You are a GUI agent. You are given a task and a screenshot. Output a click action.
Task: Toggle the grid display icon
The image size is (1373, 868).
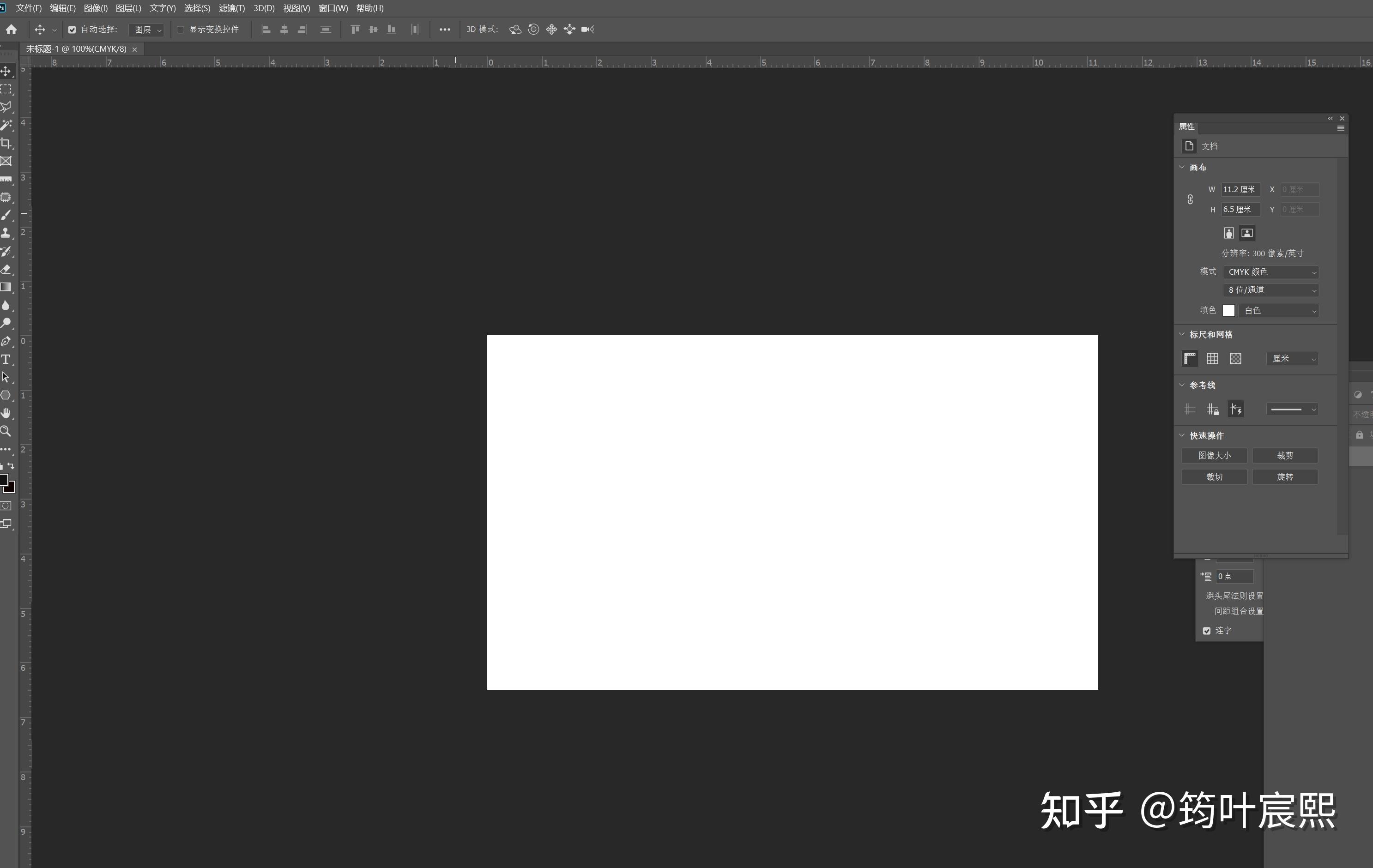tap(1212, 358)
